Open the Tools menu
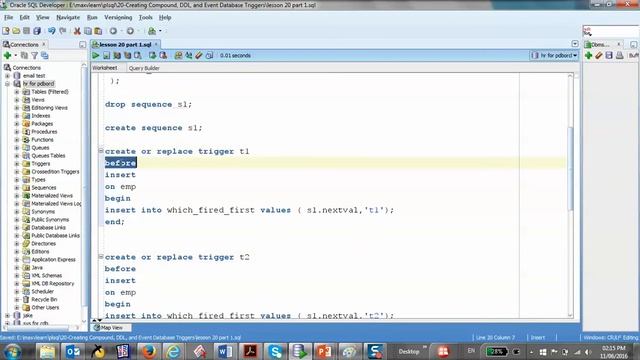Screen dimensions: 640x360 [145, 18]
